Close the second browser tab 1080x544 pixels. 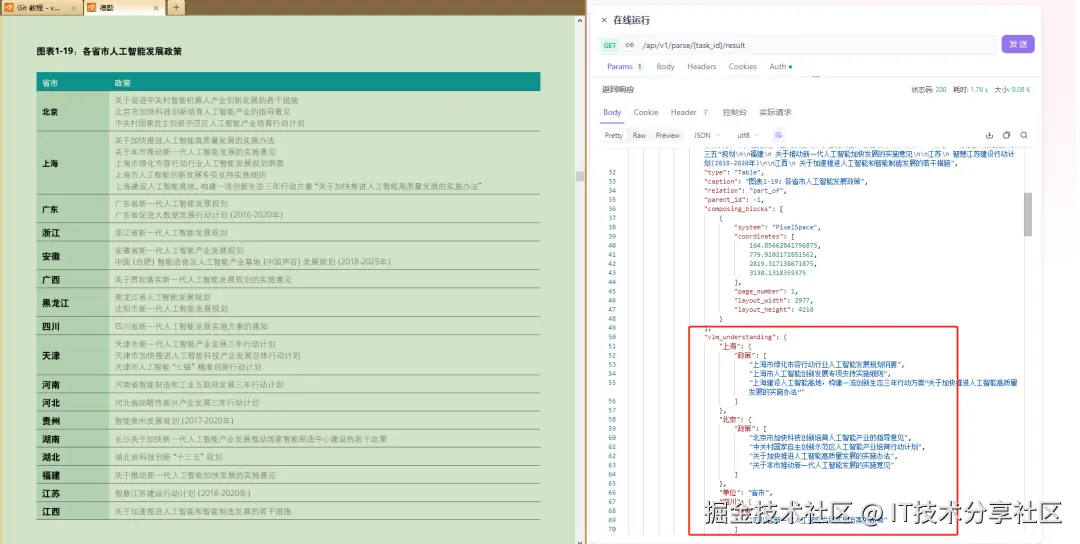[x=156, y=8]
